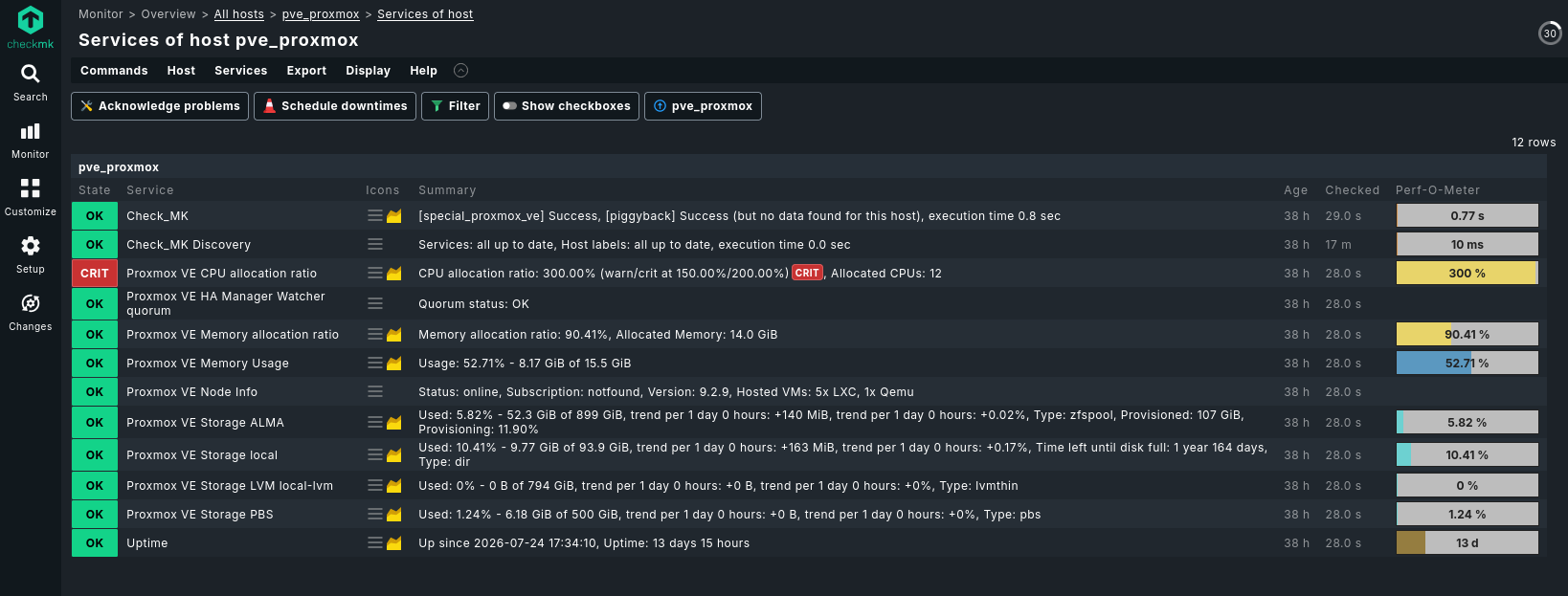Open graph icon for Proxmox VE Memory Usage
The width and height of the screenshot is (1568, 596).
tap(394, 364)
